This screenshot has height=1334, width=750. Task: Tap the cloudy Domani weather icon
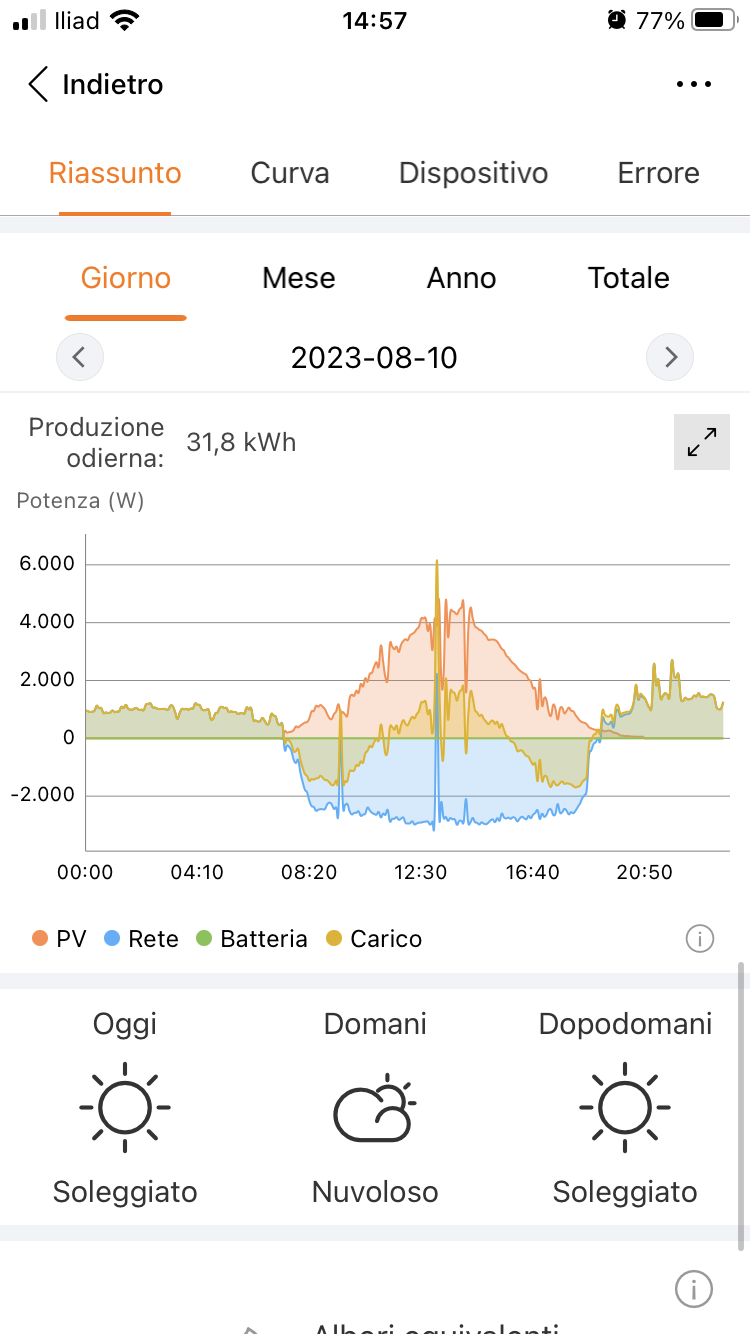click(375, 1107)
